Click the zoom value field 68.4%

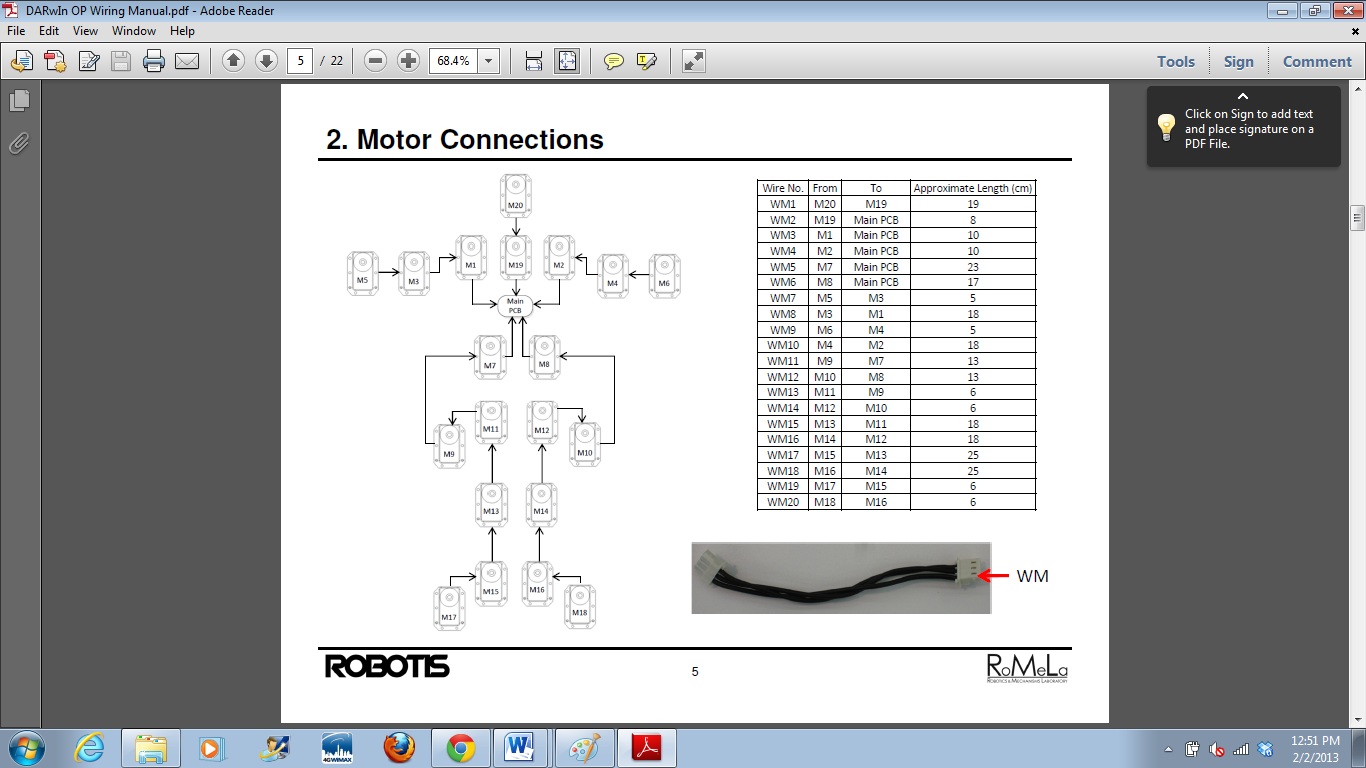point(454,61)
